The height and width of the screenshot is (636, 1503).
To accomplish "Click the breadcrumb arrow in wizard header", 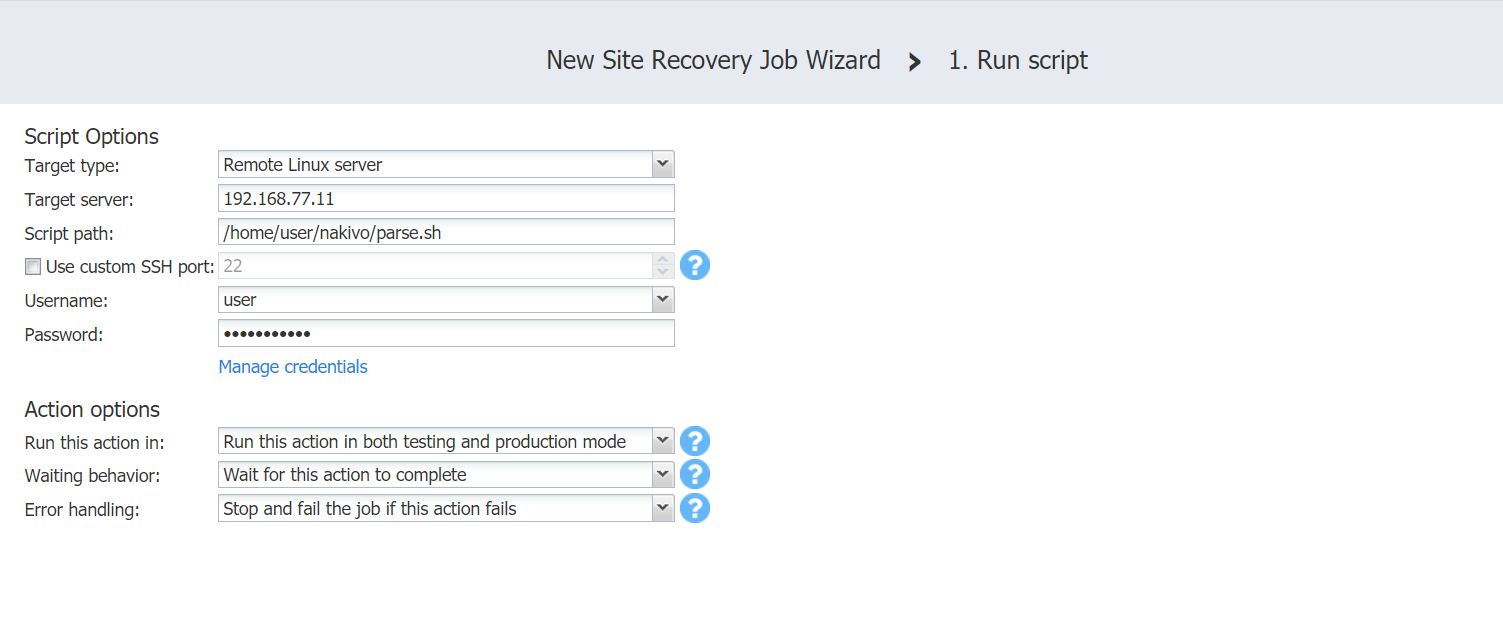I will [x=914, y=62].
